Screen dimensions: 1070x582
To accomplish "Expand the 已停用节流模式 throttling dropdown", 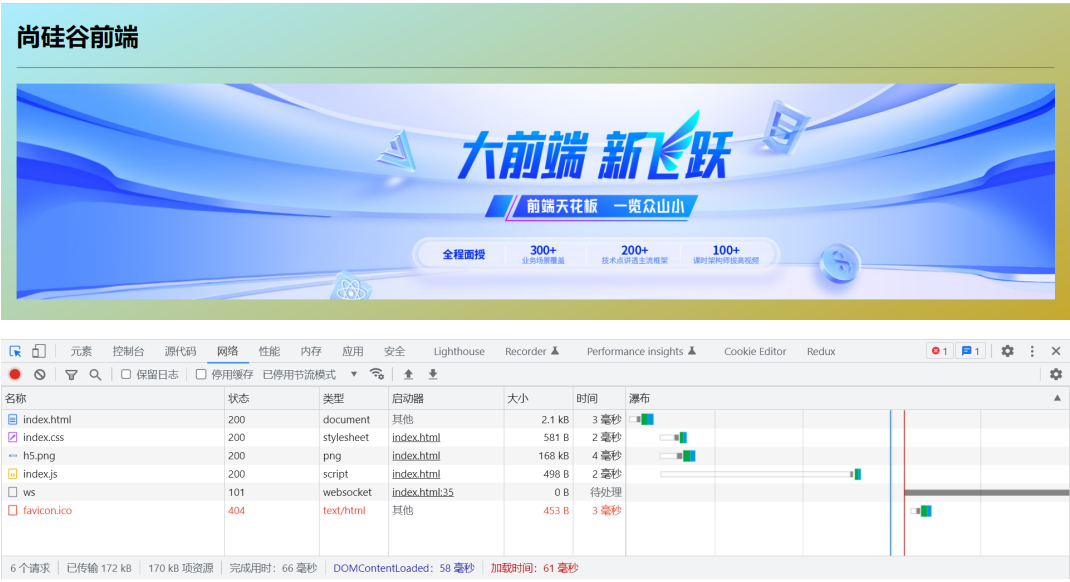I will tap(310, 374).
